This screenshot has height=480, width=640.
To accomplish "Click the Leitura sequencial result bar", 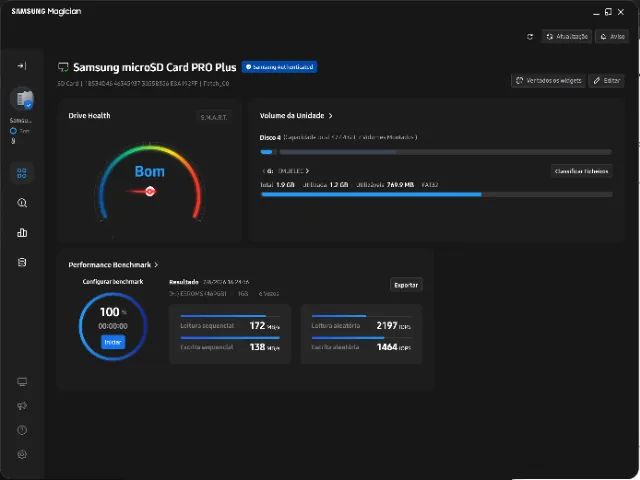I will [230, 316].
